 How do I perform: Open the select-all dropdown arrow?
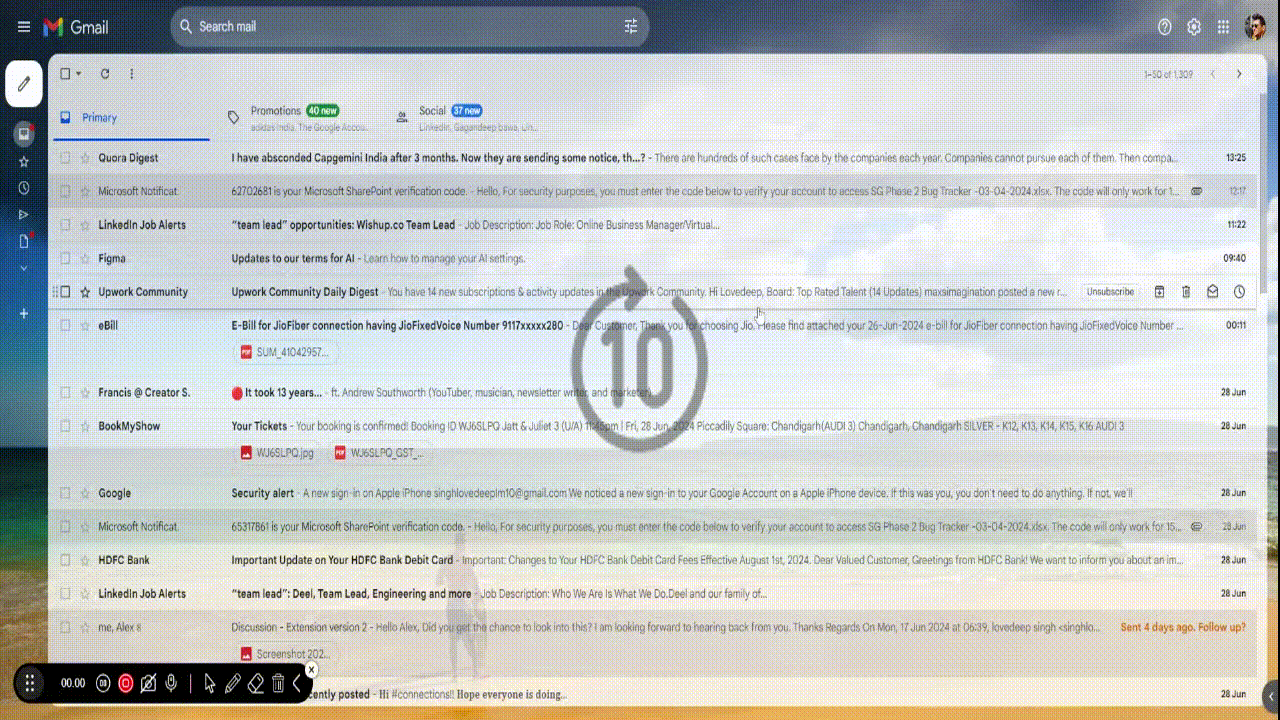tap(79, 74)
